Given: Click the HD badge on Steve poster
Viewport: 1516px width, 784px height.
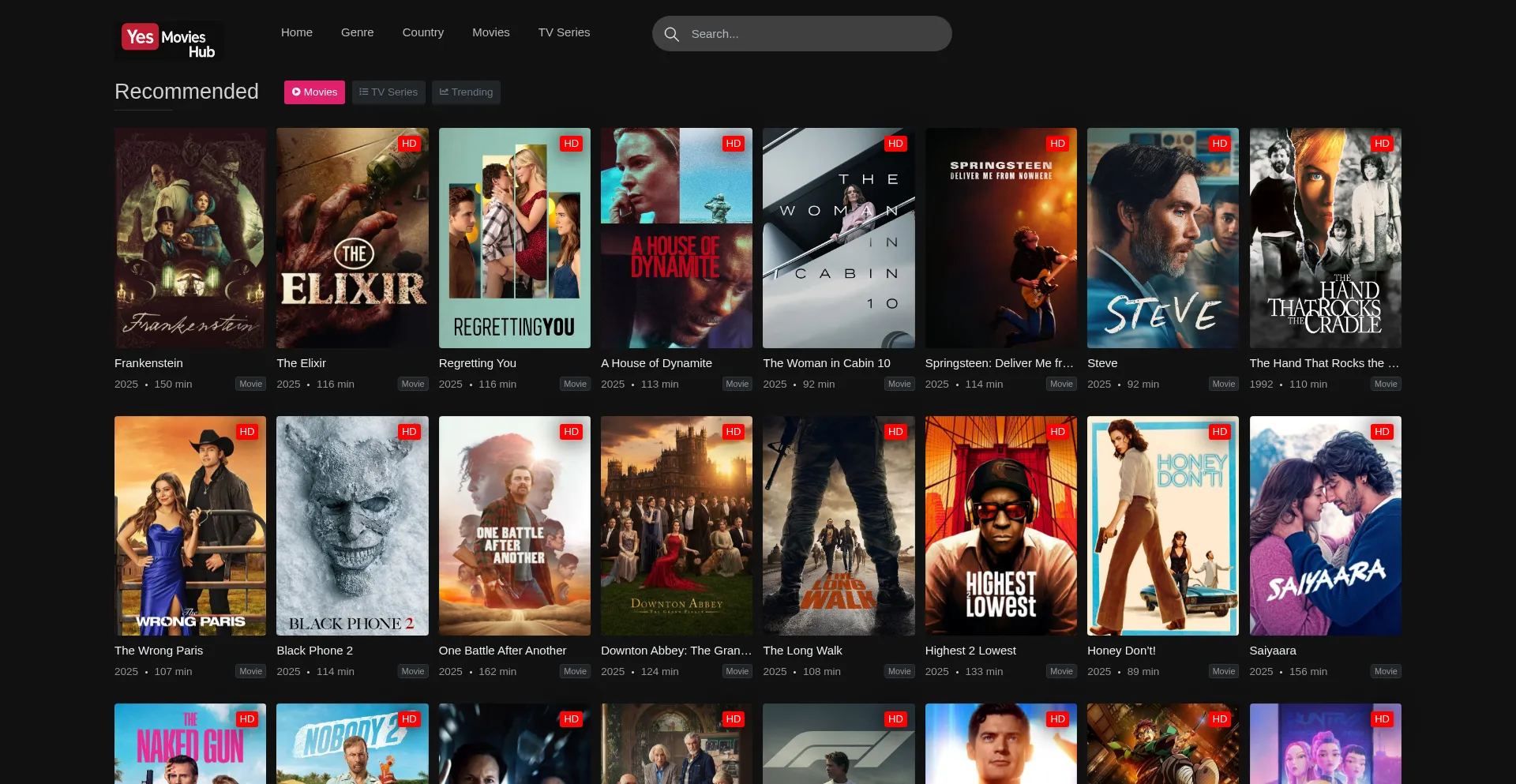Looking at the screenshot, I should pyautogui.click(x=1219, y=144).
